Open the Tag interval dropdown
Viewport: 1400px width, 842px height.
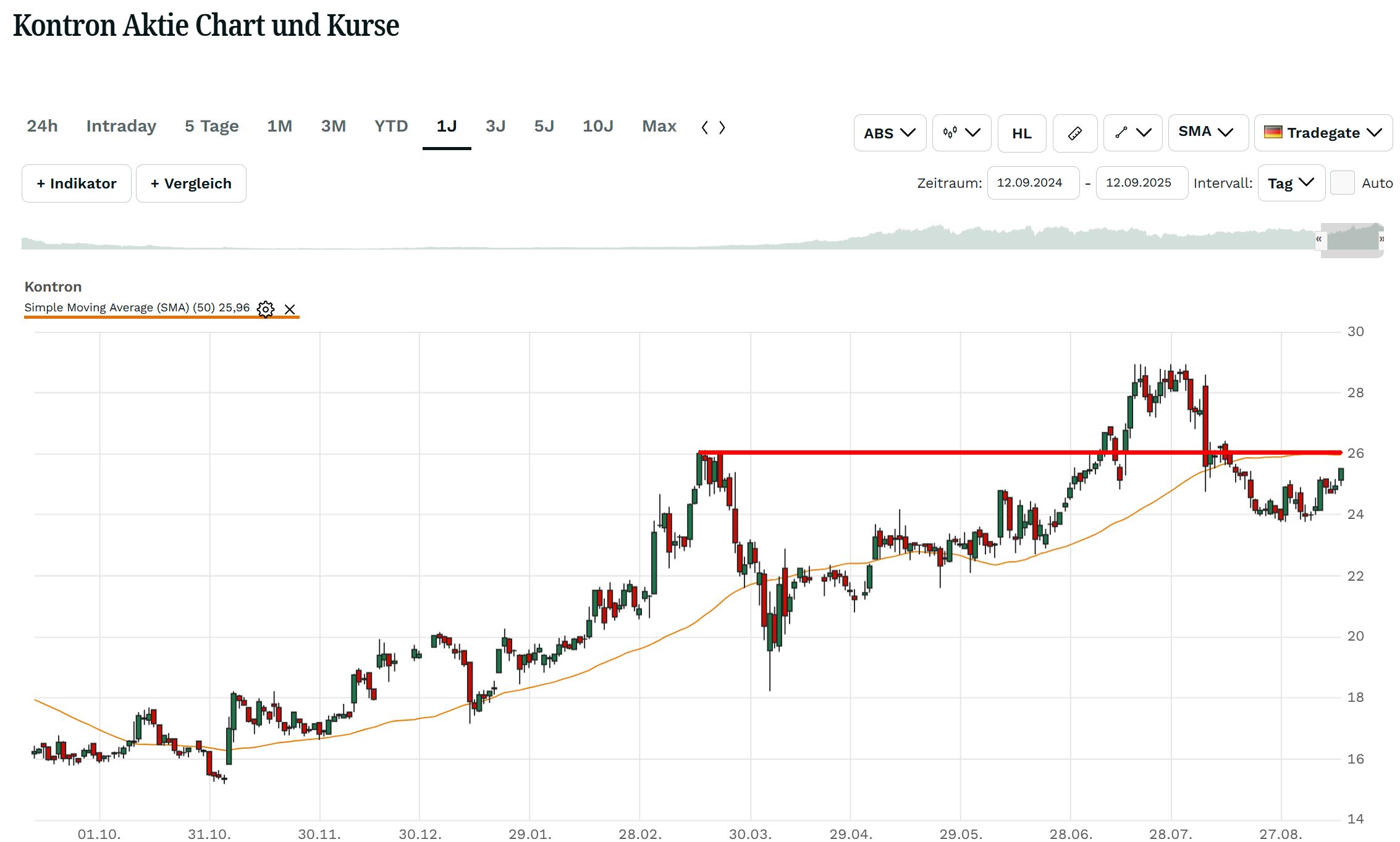1291,183
